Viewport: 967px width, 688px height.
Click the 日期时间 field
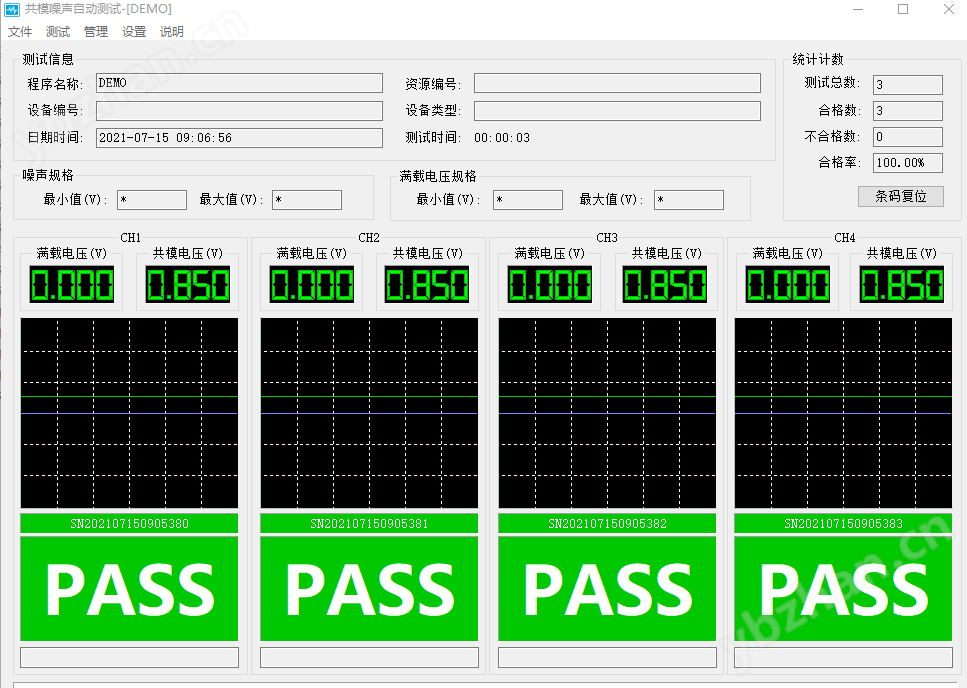click(239, 138)
